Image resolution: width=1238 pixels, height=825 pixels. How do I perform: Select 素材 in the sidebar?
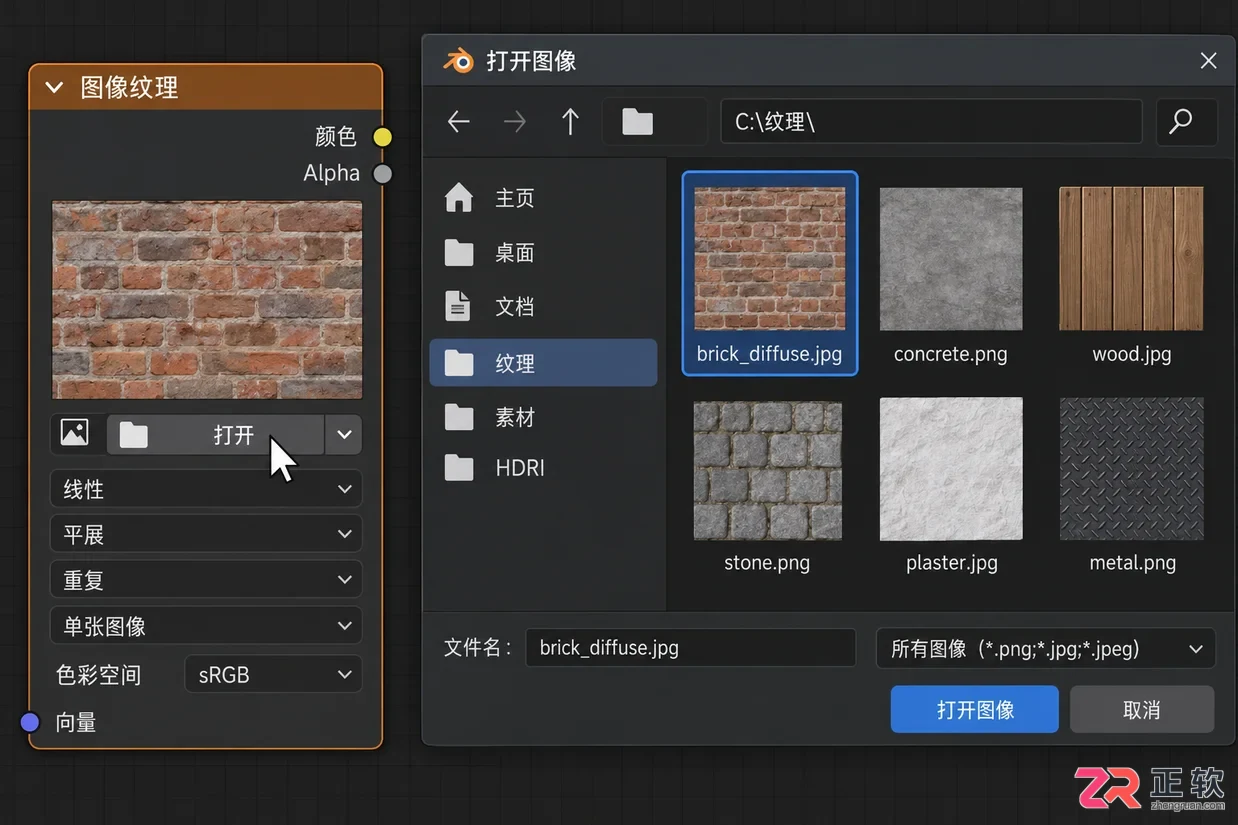click(x=543, y=416)
